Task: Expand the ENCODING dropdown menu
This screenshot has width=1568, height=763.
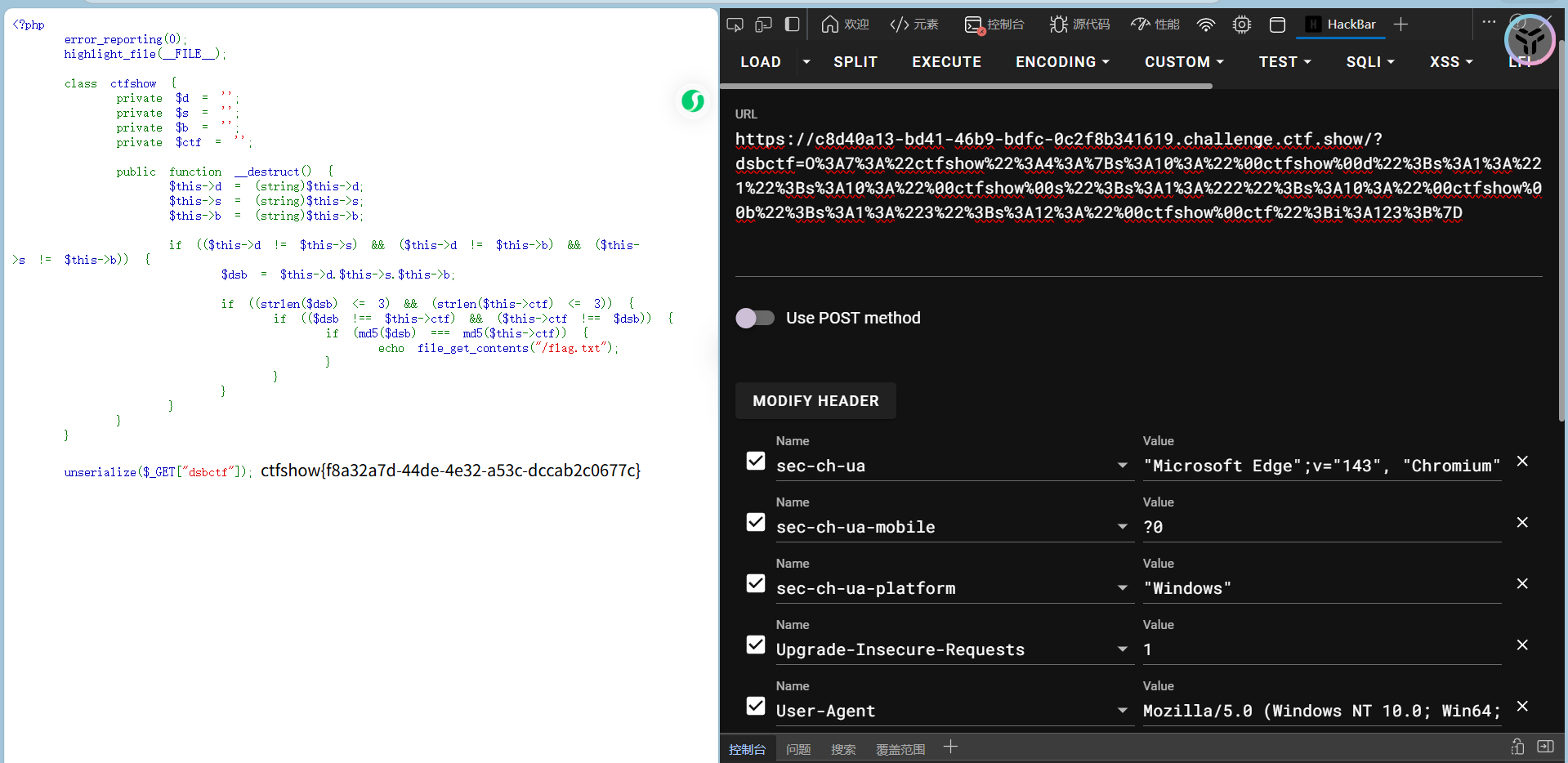Action: click(x=1062, y=62)
